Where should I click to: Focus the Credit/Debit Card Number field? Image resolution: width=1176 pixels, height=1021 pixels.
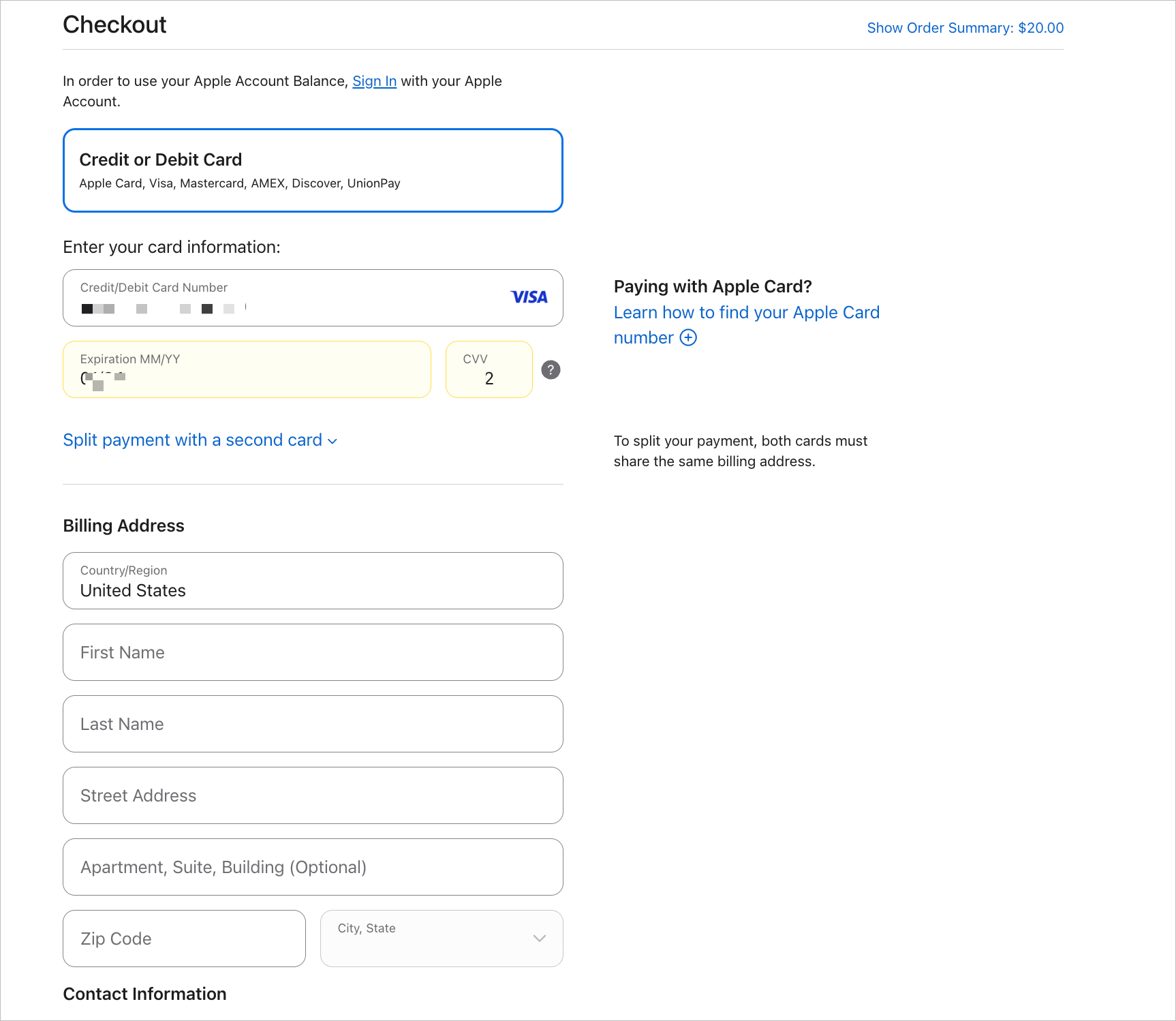click(313, 298)
